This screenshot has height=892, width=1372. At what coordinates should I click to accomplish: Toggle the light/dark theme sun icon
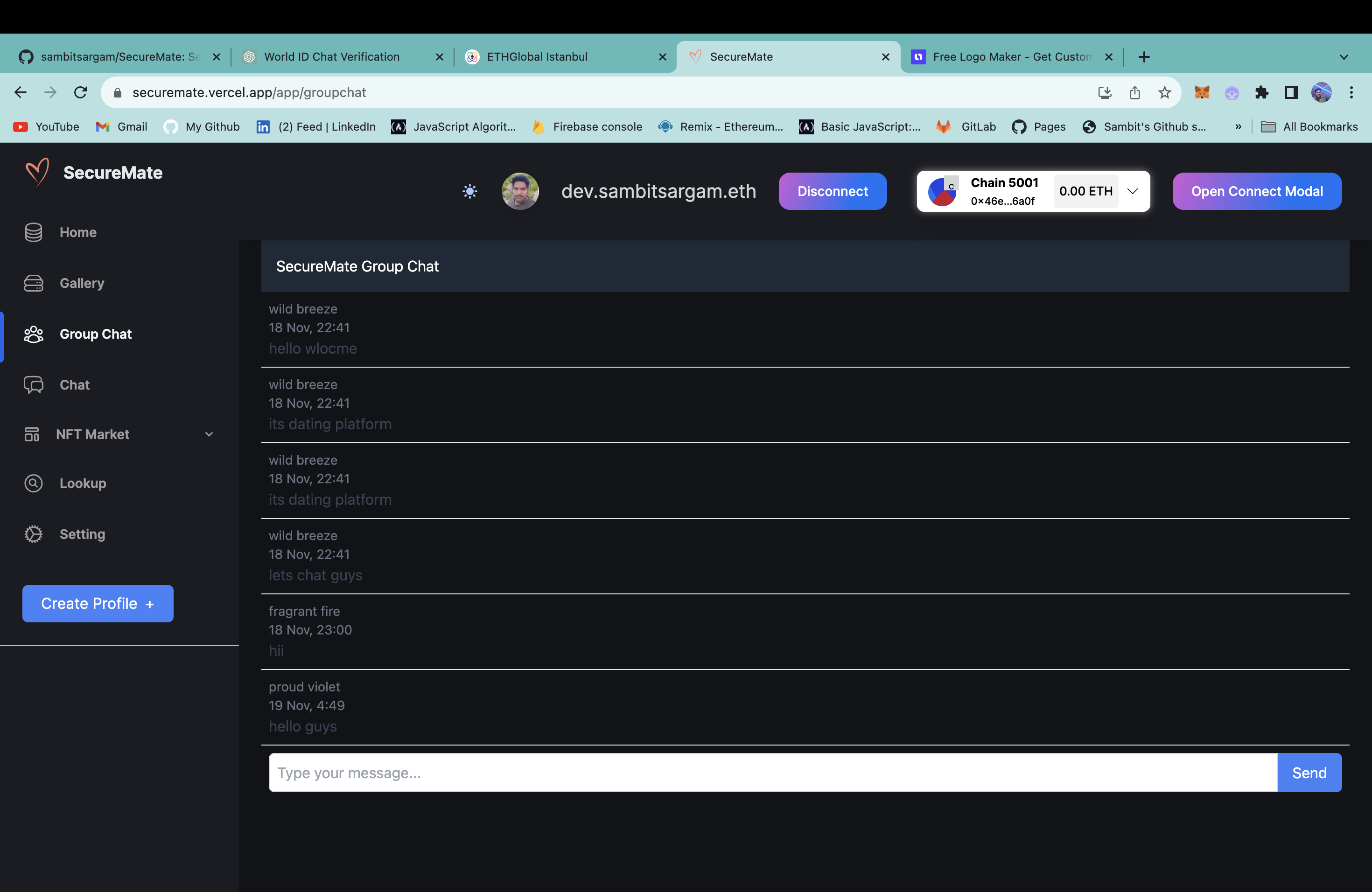(x=470, y=191)
